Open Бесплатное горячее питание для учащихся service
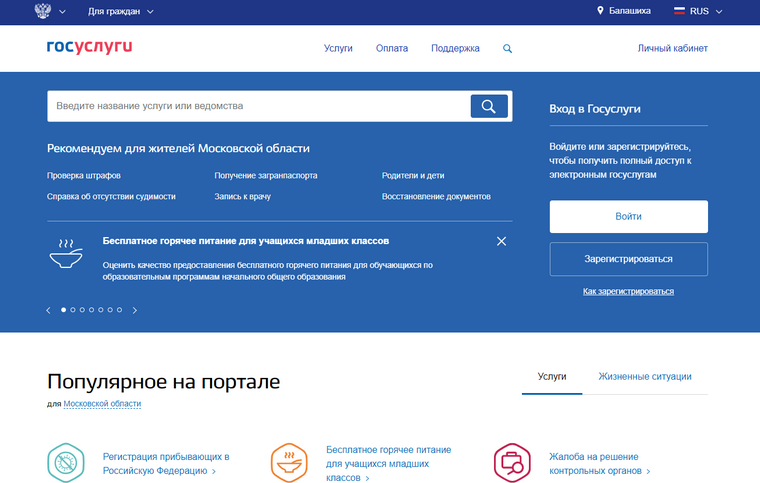 (x=388, y=464)
